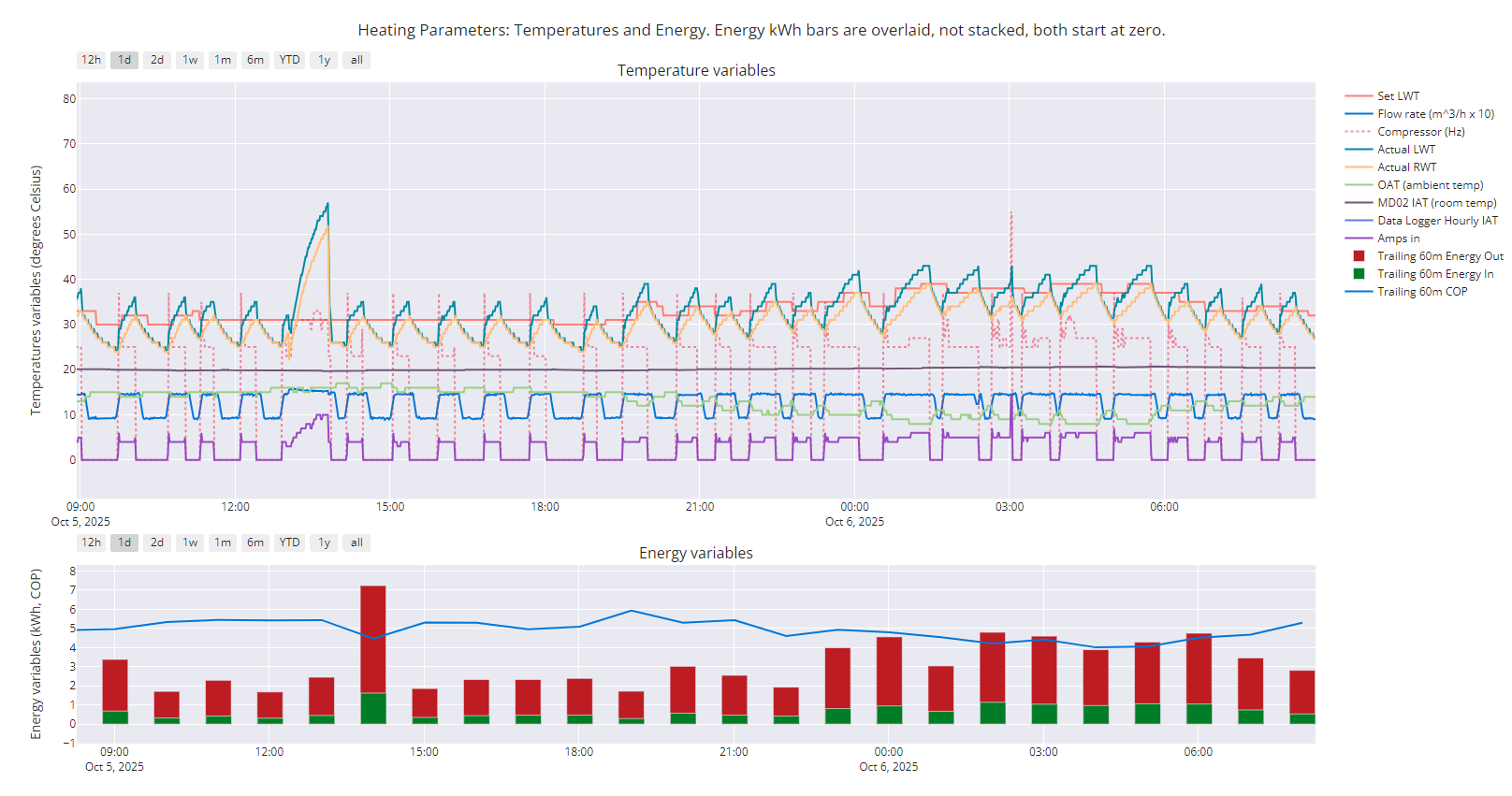Toggle Set LWT trace in legend
This screenshot has height=796, width=1512.
pyautogui.click(x=1398, y=96)
